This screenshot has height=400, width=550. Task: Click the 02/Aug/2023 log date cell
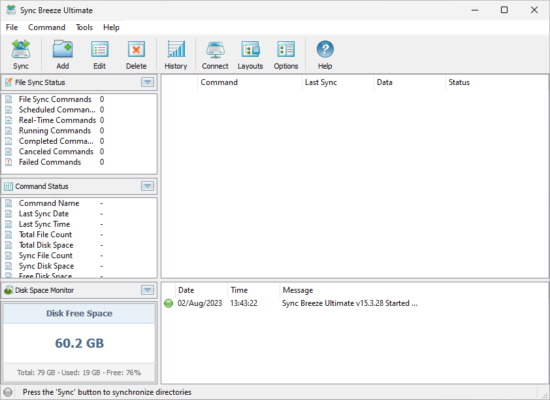tap(200, 303)
